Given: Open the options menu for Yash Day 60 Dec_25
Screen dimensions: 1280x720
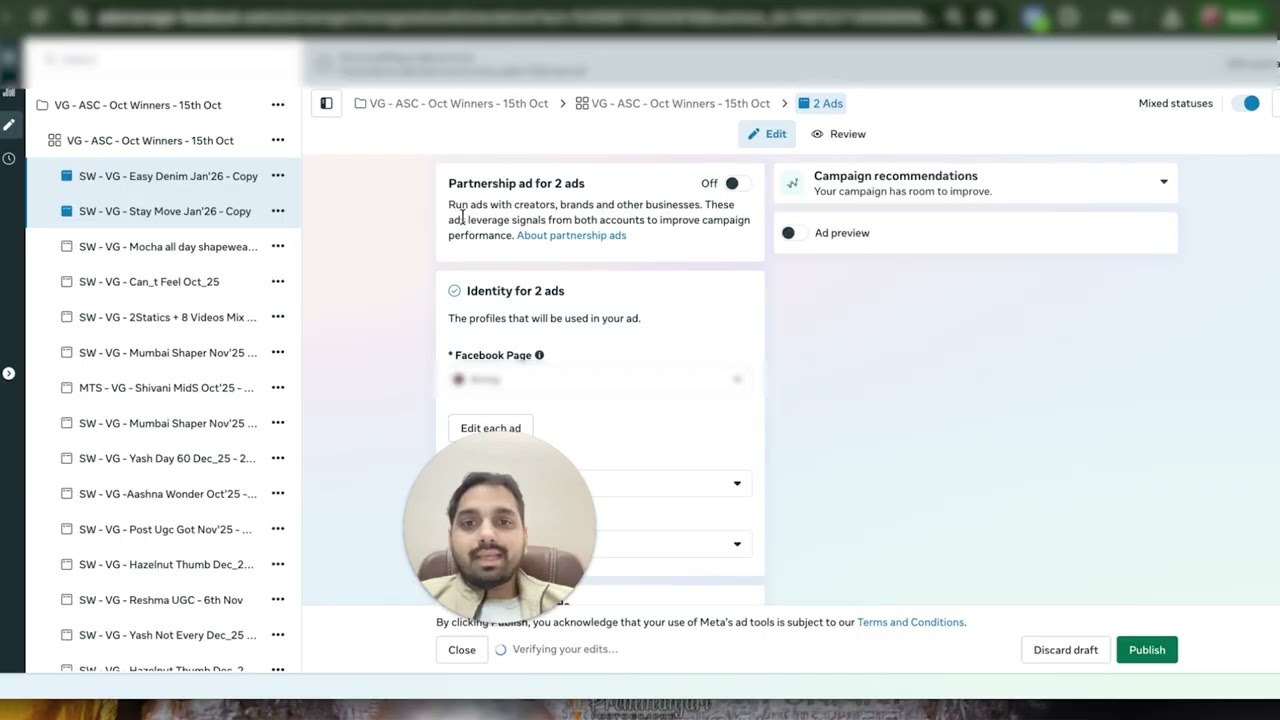Looking at the screenshot, I should pyautogui.click(x=278, y=458).
